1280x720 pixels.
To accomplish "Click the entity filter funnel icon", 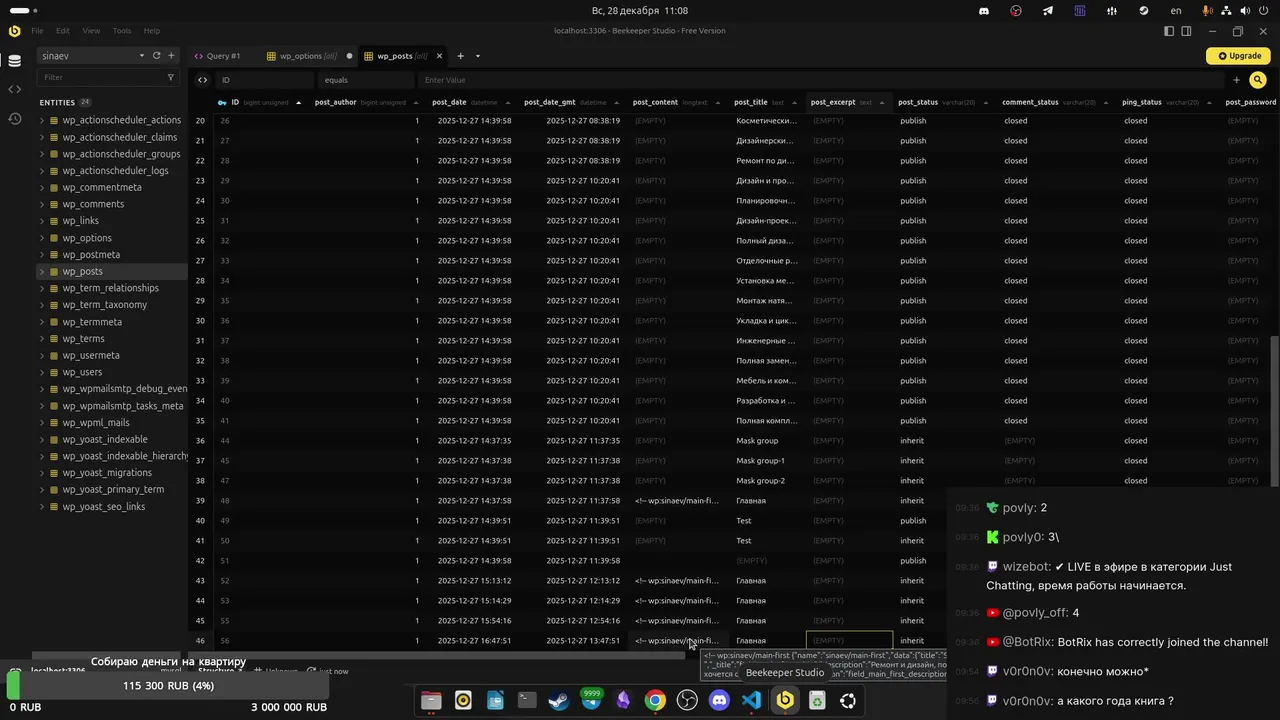I will click(x=171, y=77).
